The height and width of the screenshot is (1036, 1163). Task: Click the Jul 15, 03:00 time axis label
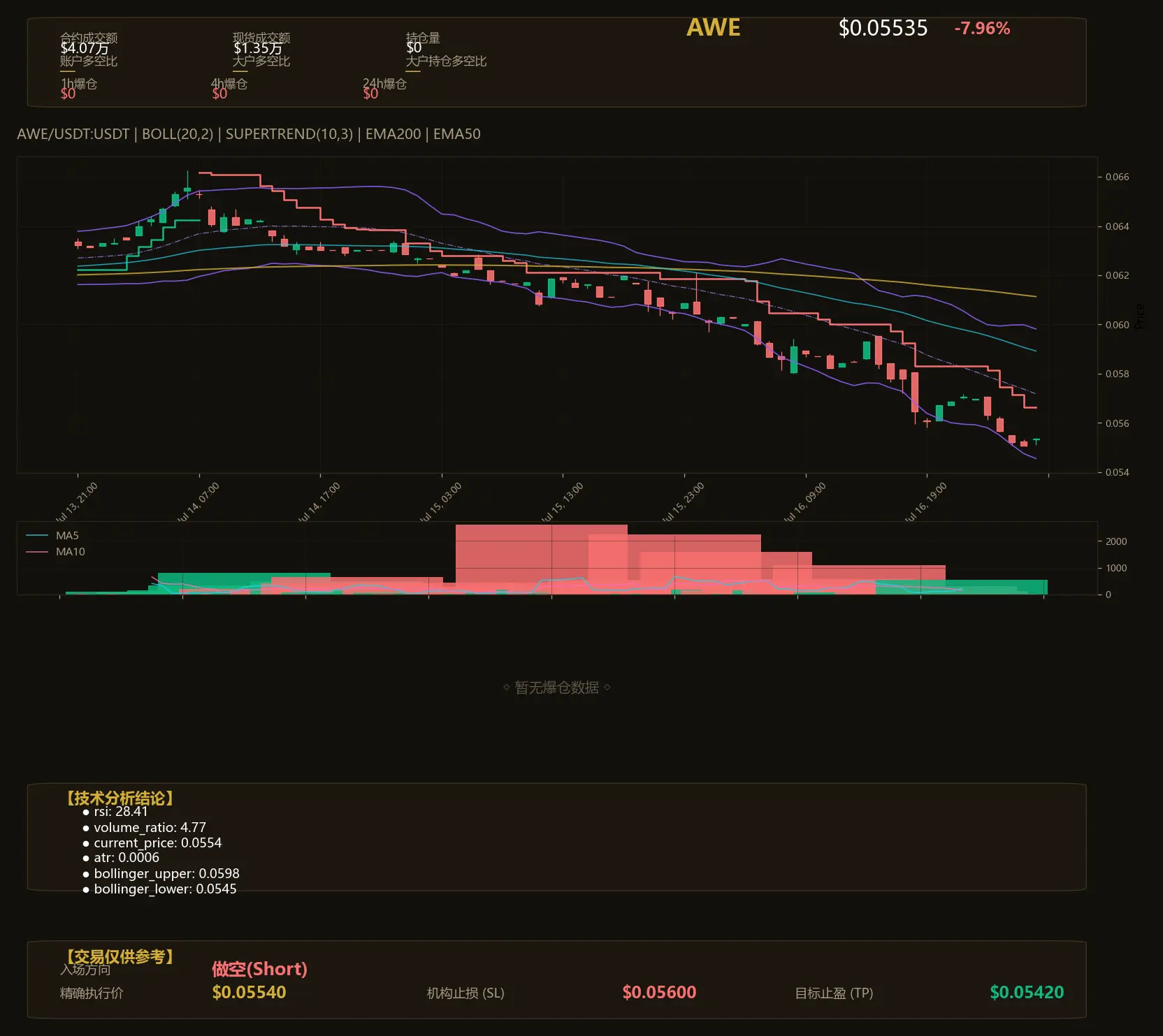click(x=442, y=502)
